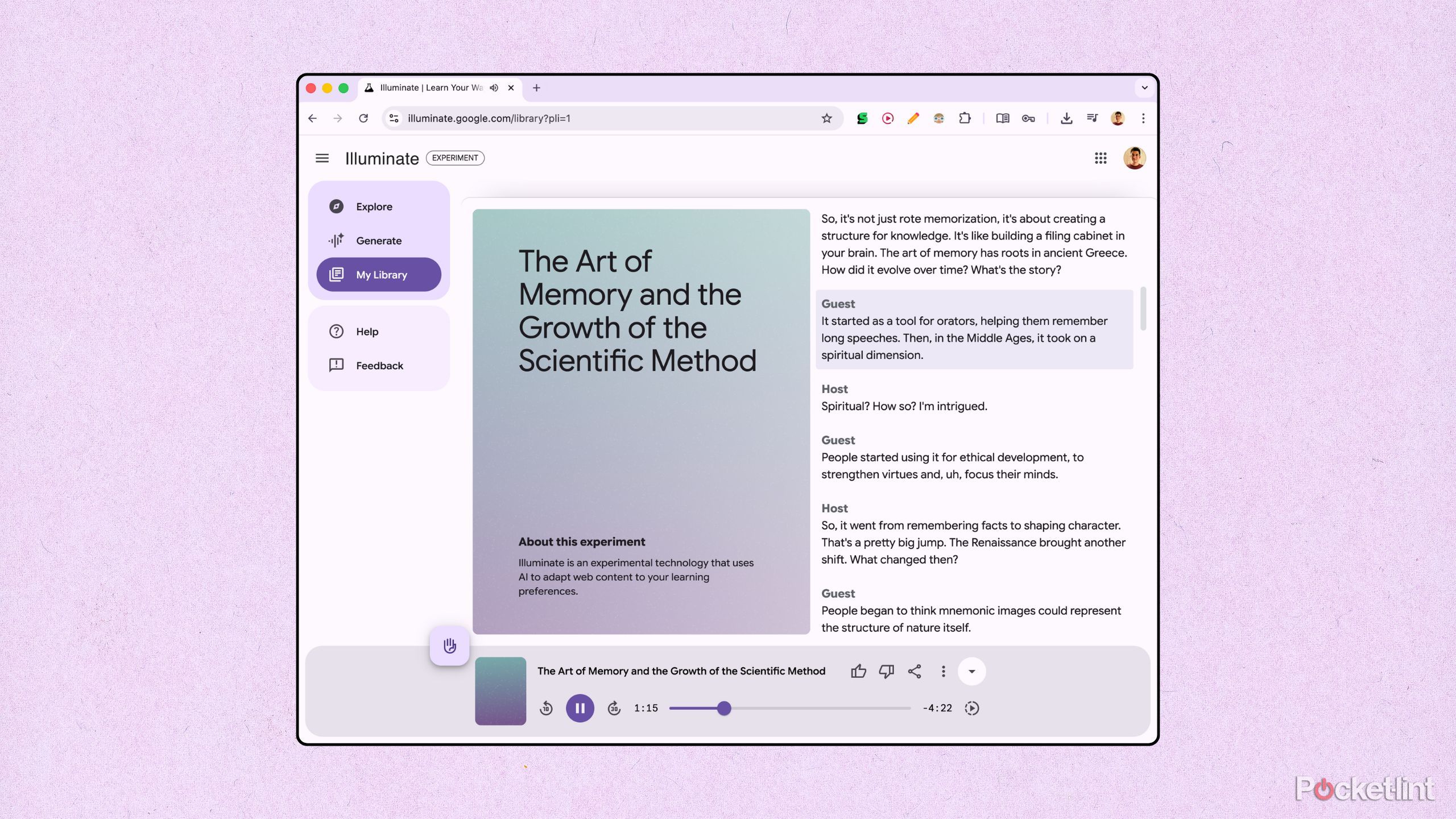The width and height of the screenshot is (1456, 819).
Task: Open a new browser tab
Action: point(536,88)
